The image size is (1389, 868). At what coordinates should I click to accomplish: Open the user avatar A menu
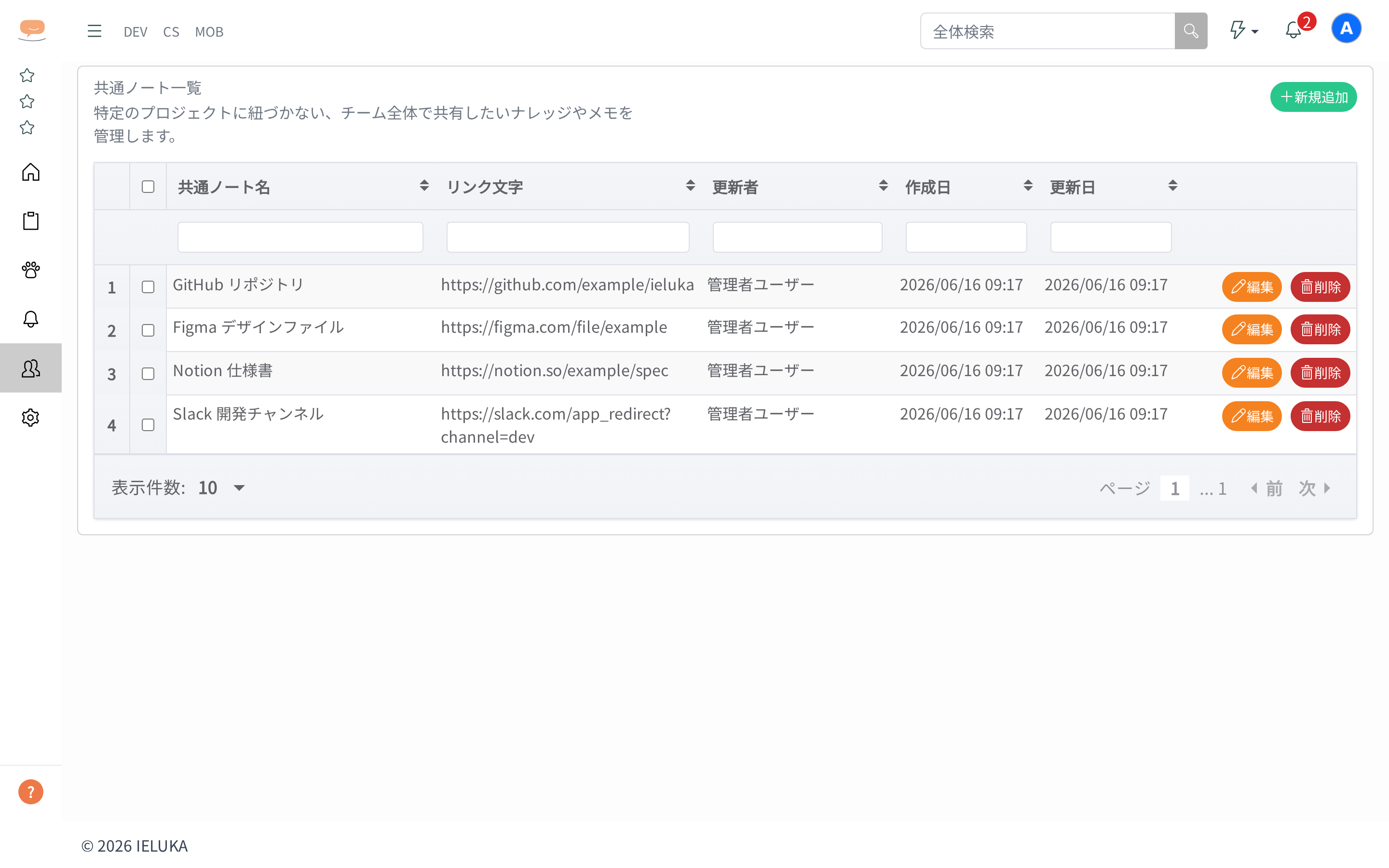coord(1346,28)
